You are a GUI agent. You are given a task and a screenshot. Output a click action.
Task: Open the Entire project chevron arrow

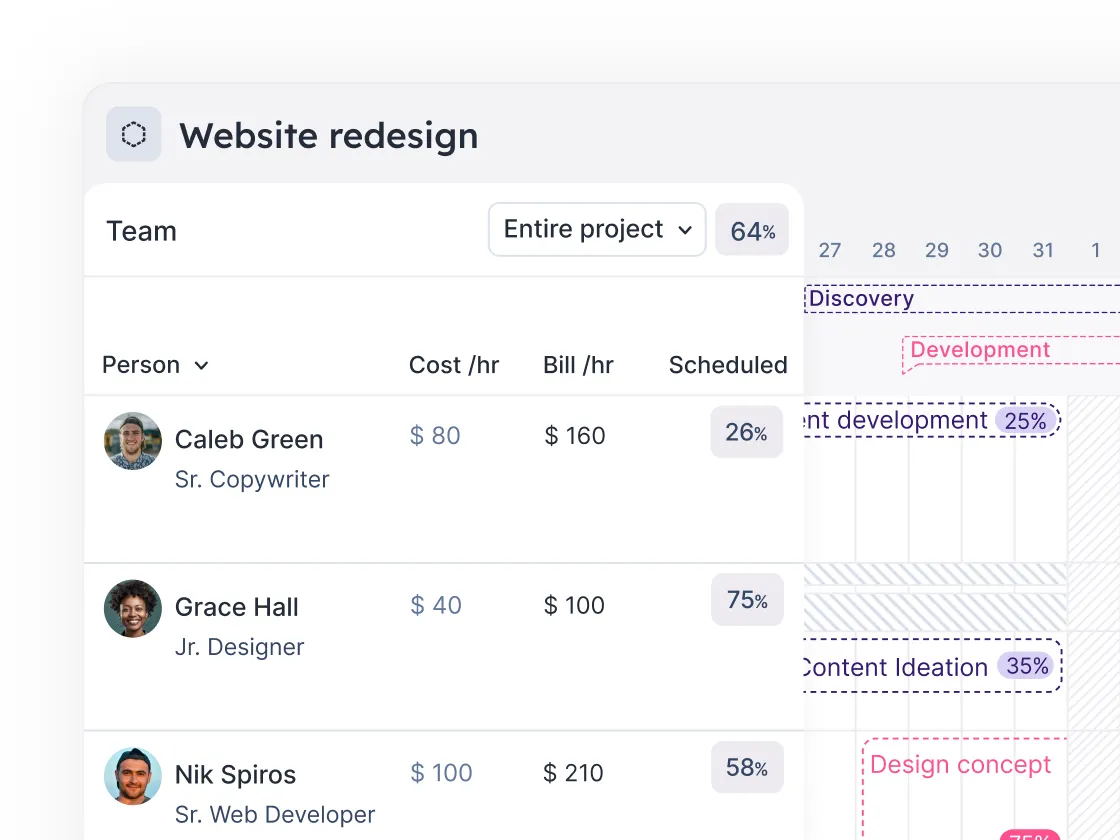(687, 229)
